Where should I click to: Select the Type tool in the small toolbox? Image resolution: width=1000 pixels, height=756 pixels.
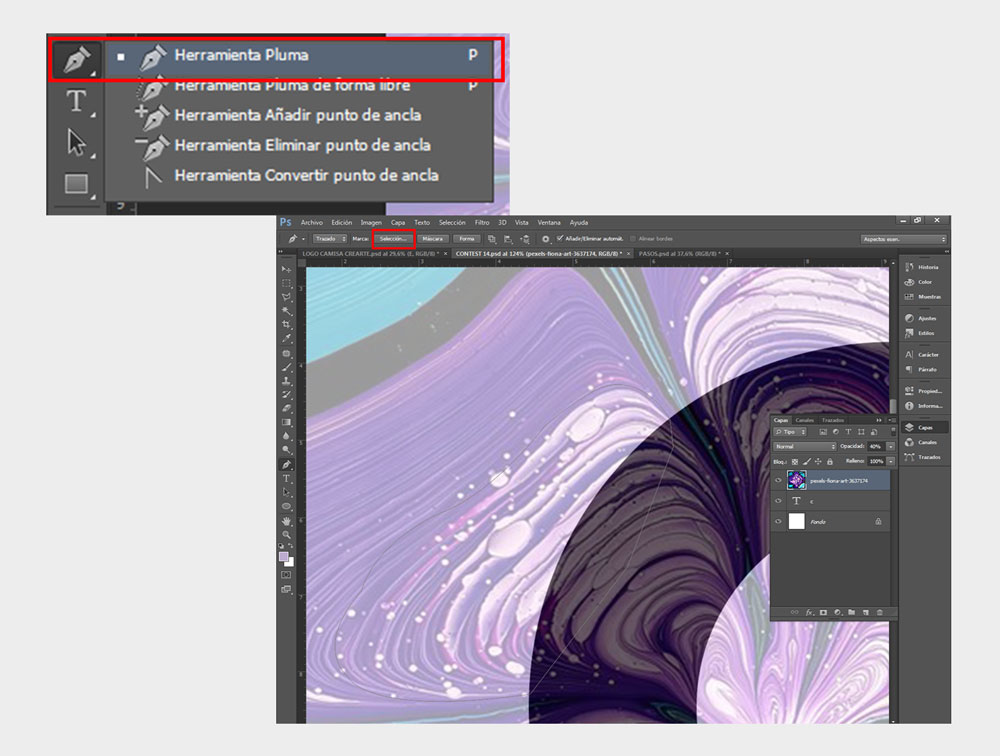click(x=286, y=478)
